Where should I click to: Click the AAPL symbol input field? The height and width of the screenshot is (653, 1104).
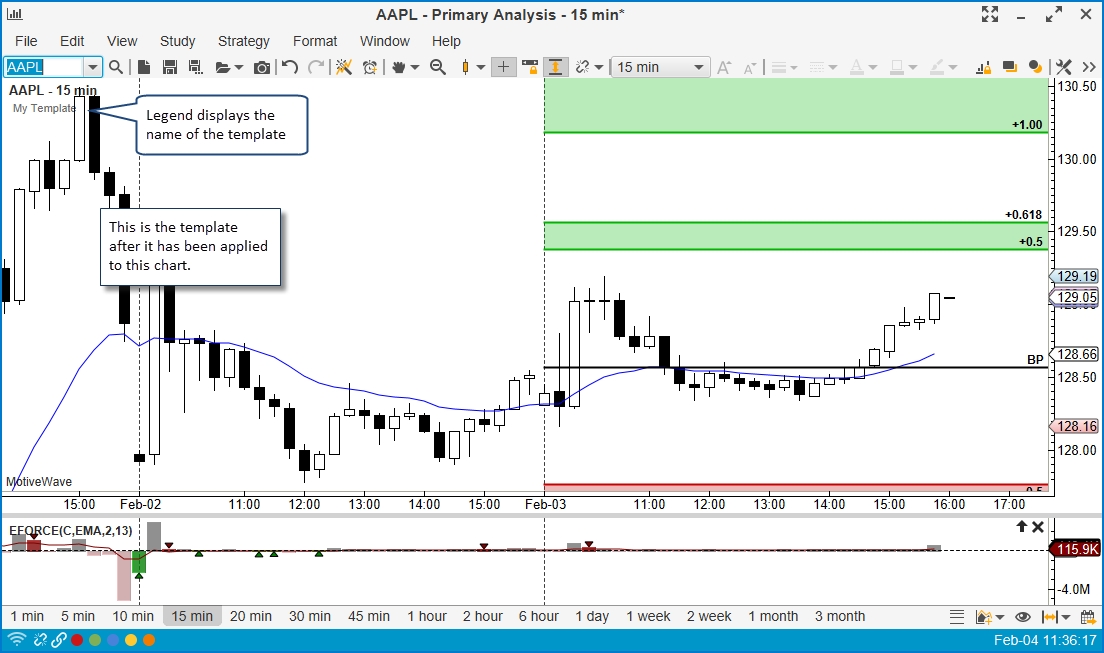[x=45, y=67]
